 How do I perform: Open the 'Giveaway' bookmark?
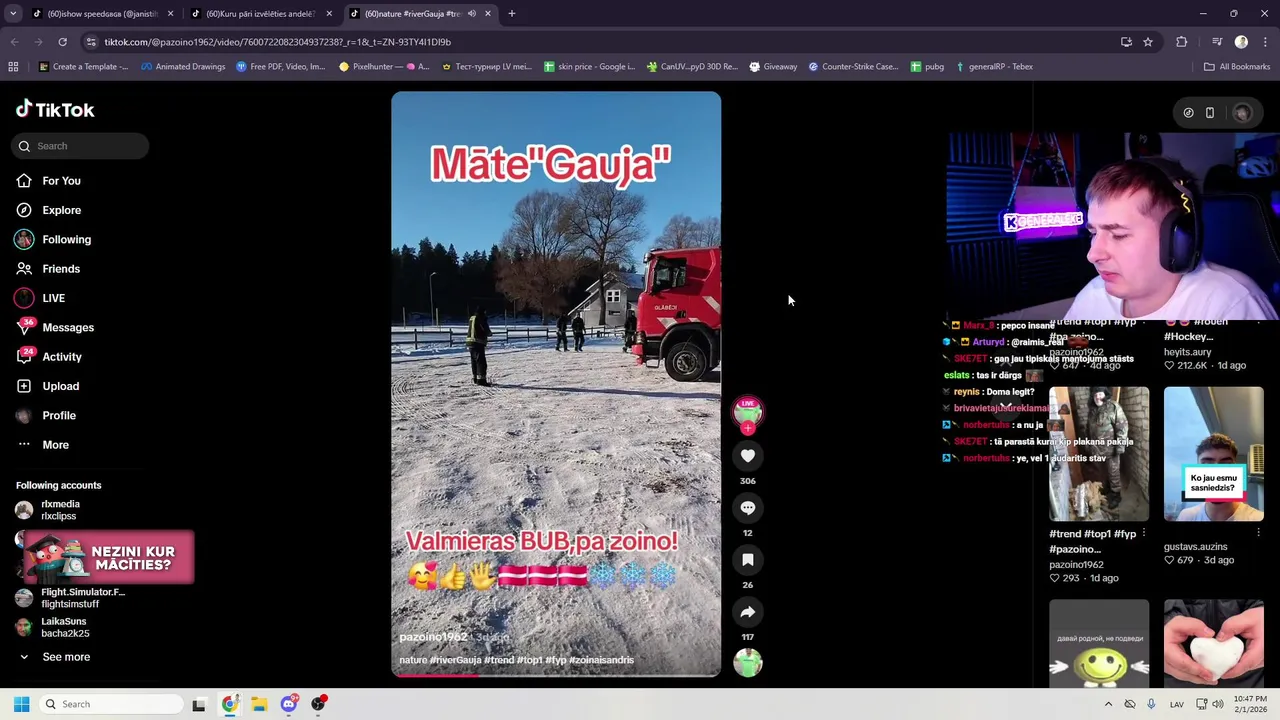(773, 67)
